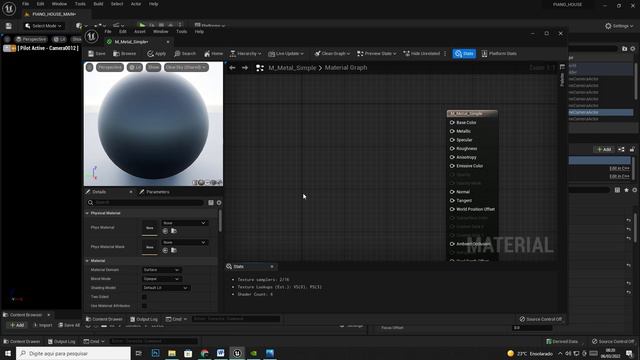Click the Tangent input pin

pos(452,200)
